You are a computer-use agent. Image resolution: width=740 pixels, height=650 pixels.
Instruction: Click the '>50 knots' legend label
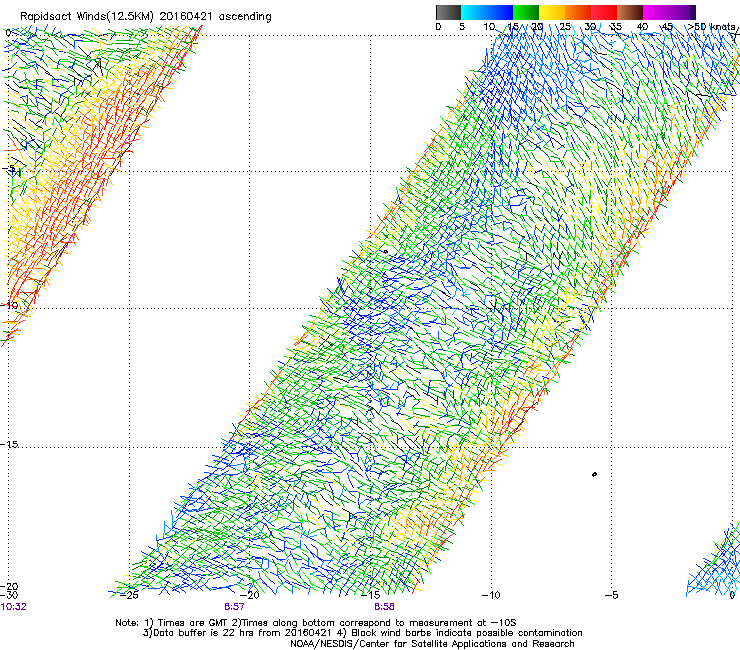pyautogui.click(x=711, y=27)
